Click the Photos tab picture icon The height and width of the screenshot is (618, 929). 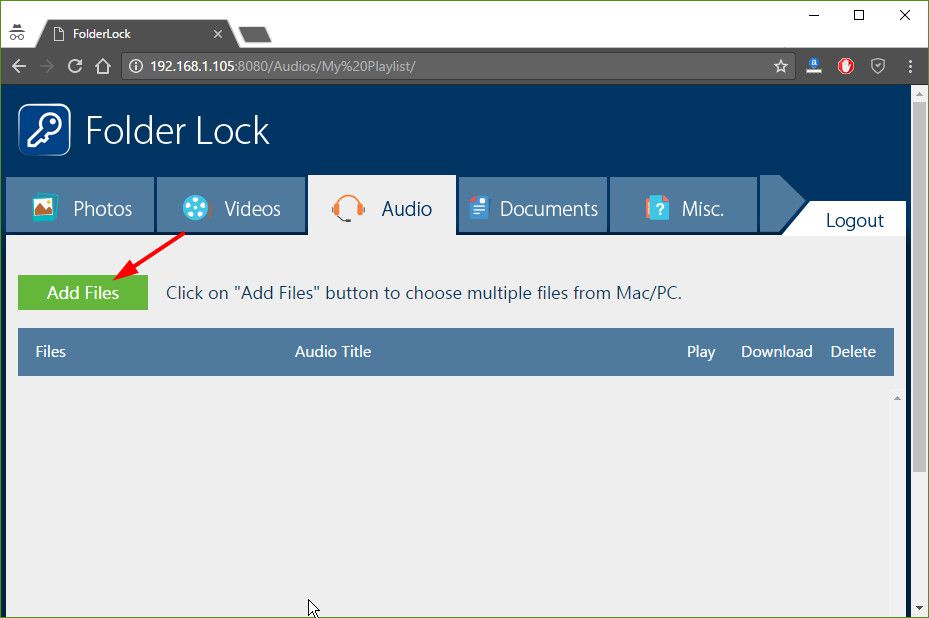[x=44, y=207]
